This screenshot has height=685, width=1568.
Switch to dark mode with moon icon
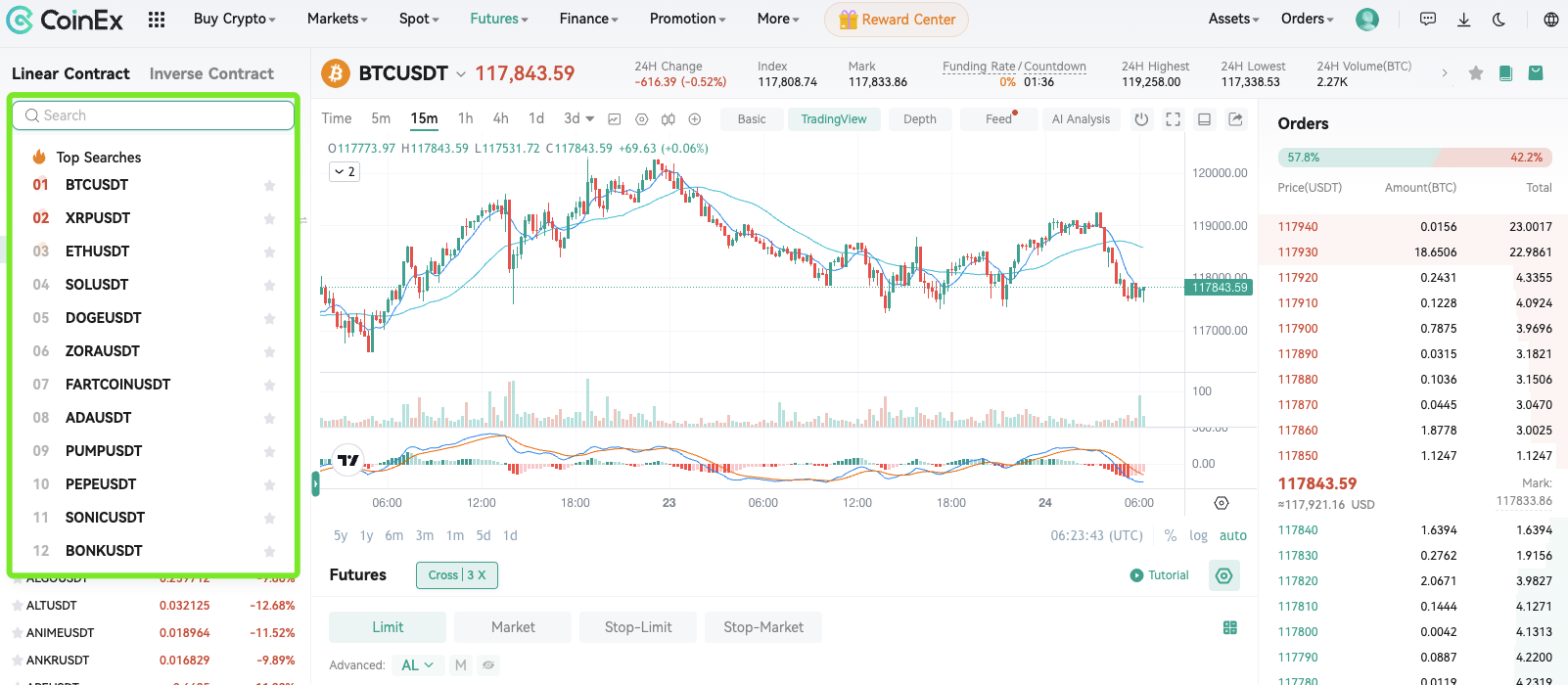click(x=1499, y=20)
